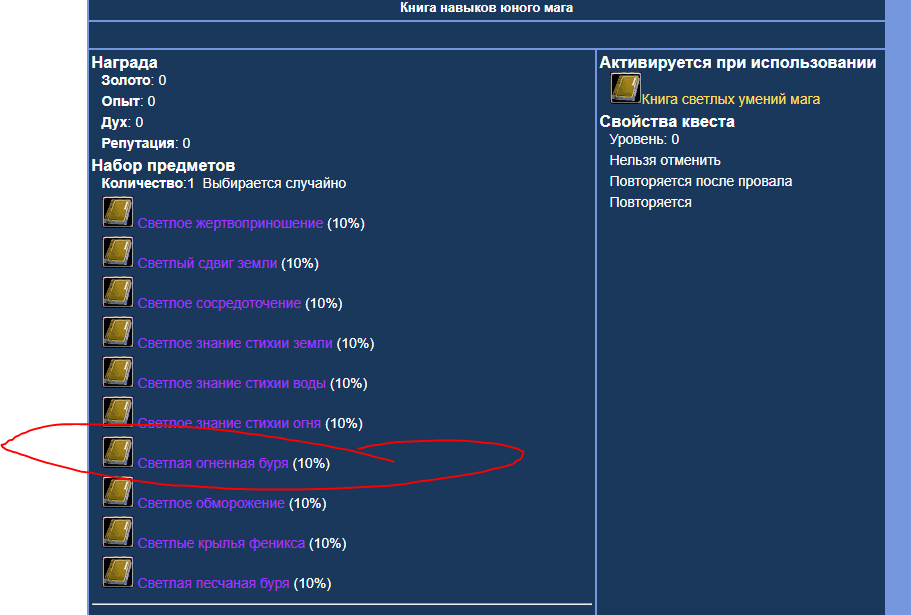Screen dimensions: 911x615
Task: Open the Светлое жертвоприношение text link
Action: [x=230, y=224]
